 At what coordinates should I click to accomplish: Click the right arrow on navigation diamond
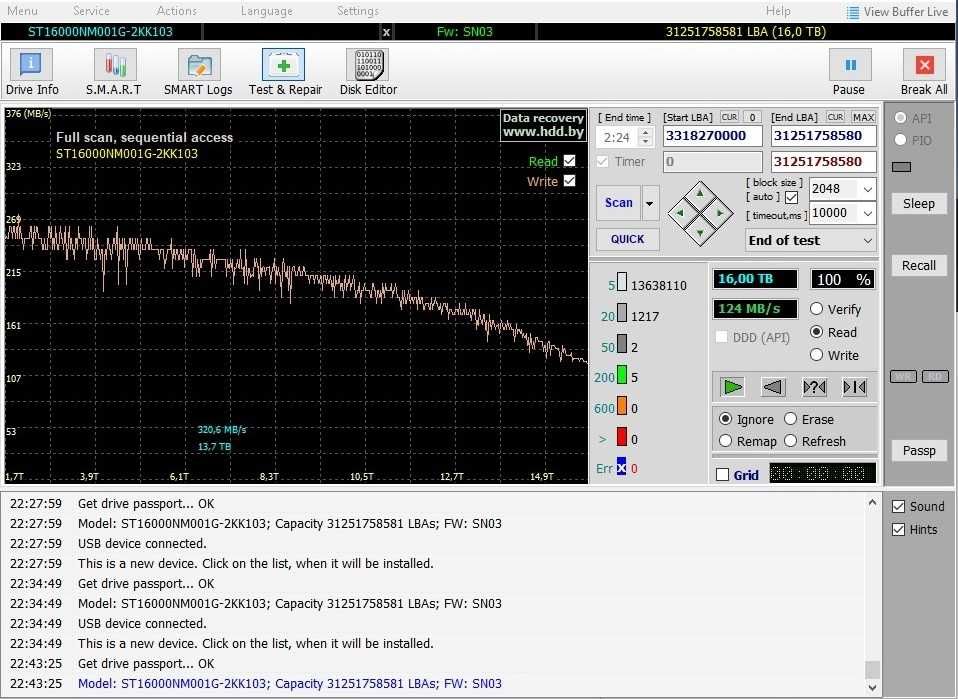pyautogui.click(x=720, y=213)
